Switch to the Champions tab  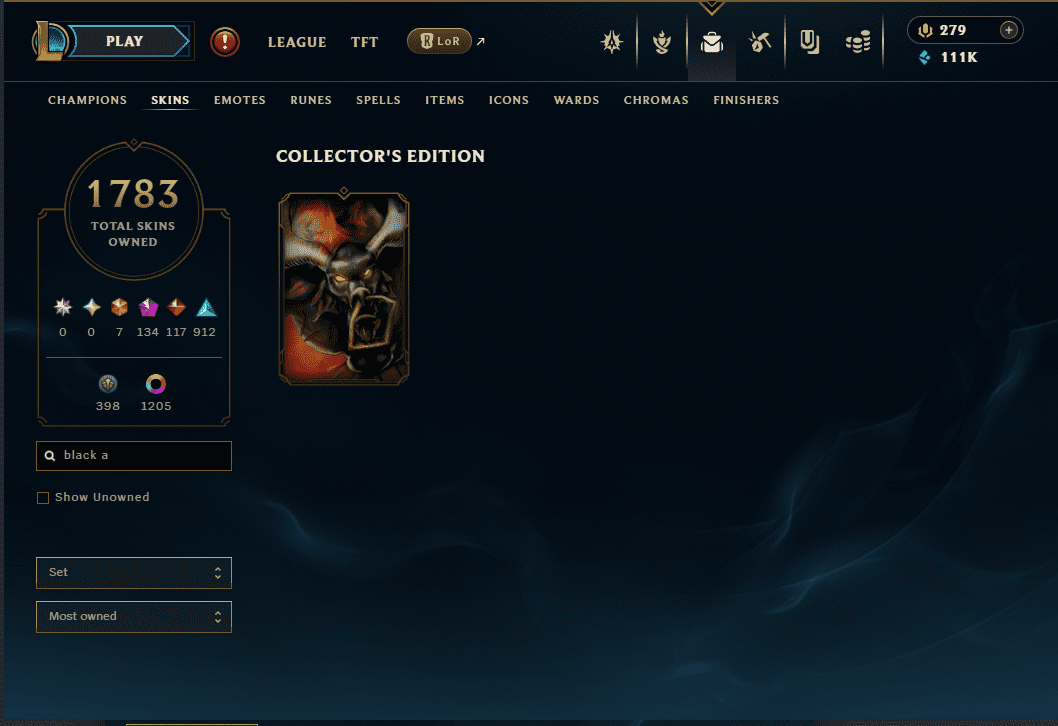[87, 100]
